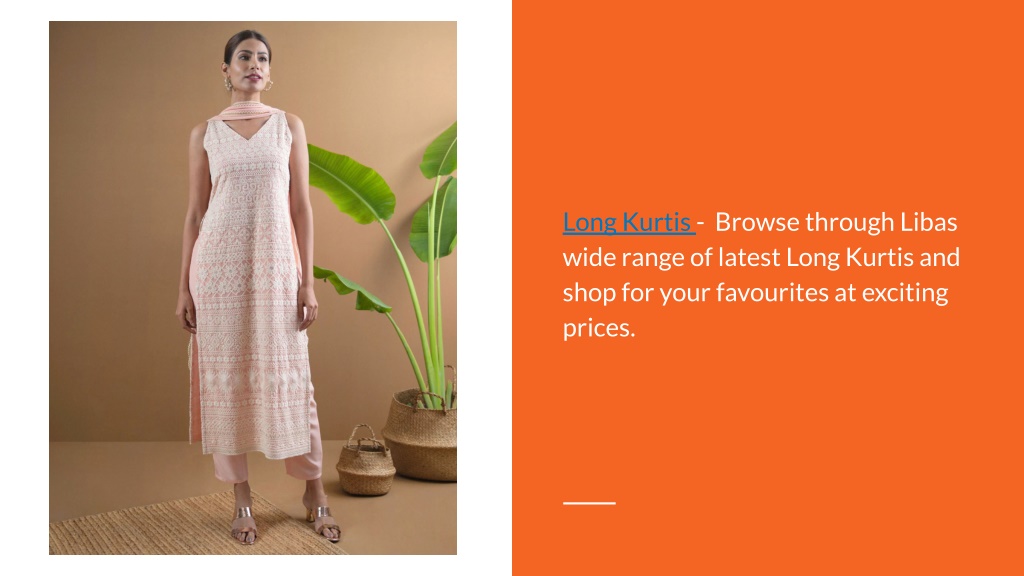Click the word 'exciting' in the description
This screenshot has width=1024, height=576.
(904, 293)
